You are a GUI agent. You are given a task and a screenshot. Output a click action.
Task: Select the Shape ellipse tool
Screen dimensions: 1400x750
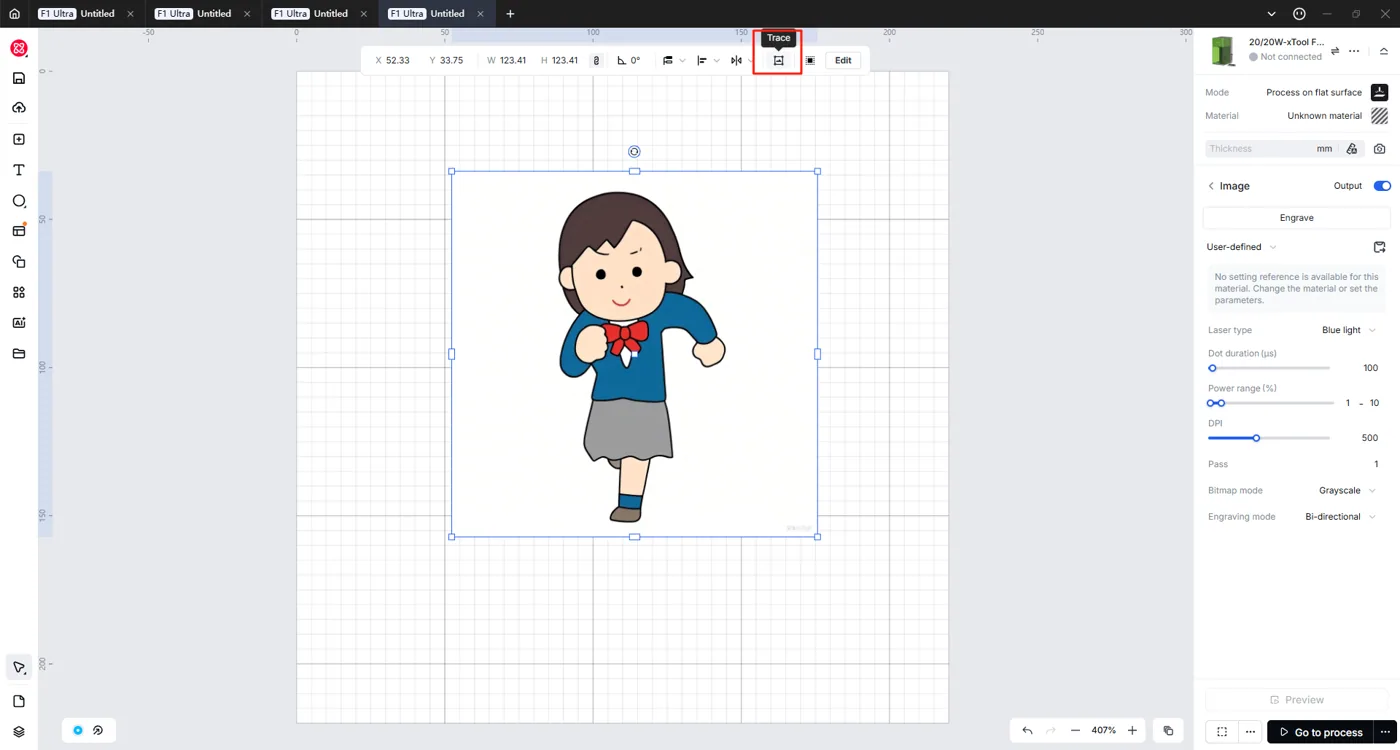coord(18,201)
